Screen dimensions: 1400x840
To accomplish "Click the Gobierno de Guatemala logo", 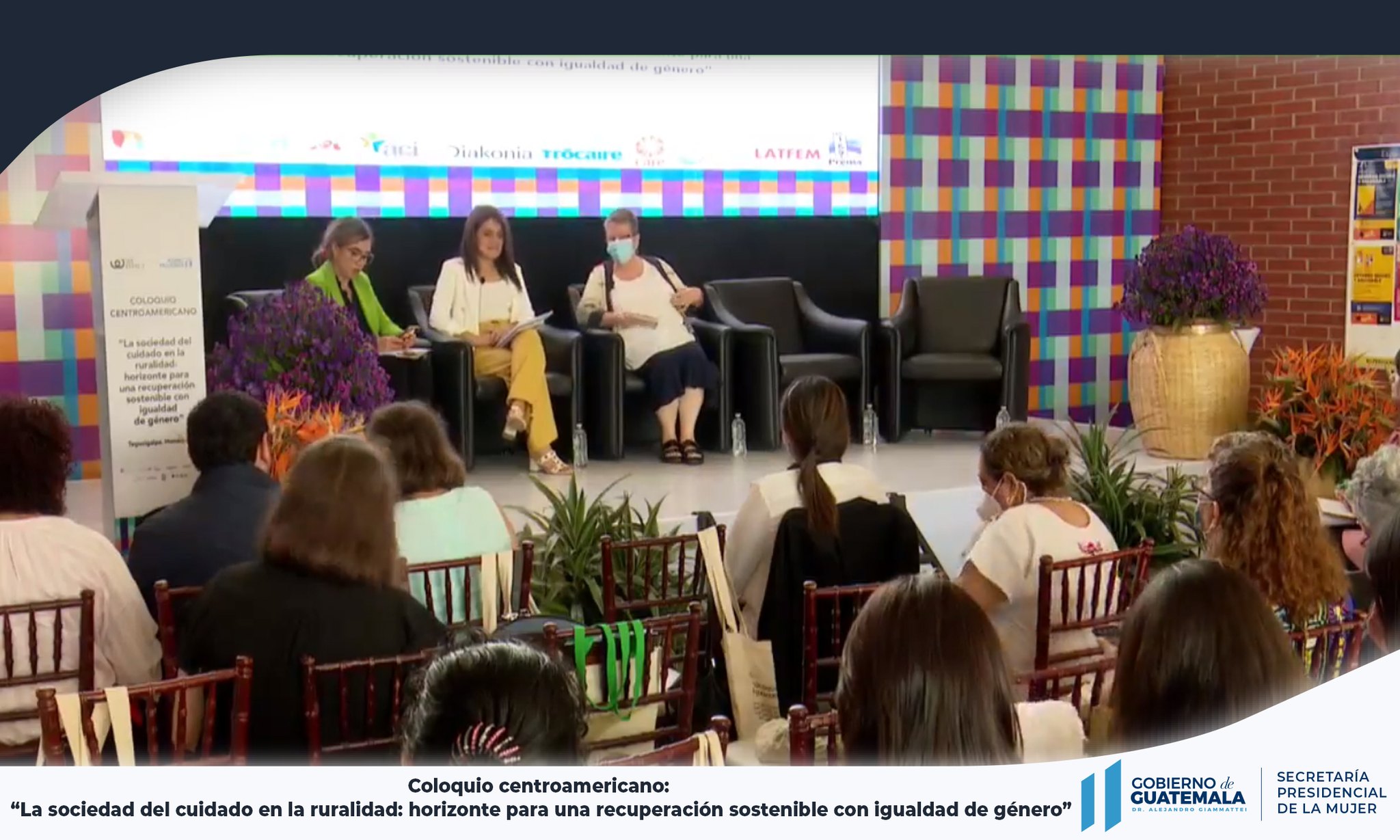I will [x=1187, y=795].
